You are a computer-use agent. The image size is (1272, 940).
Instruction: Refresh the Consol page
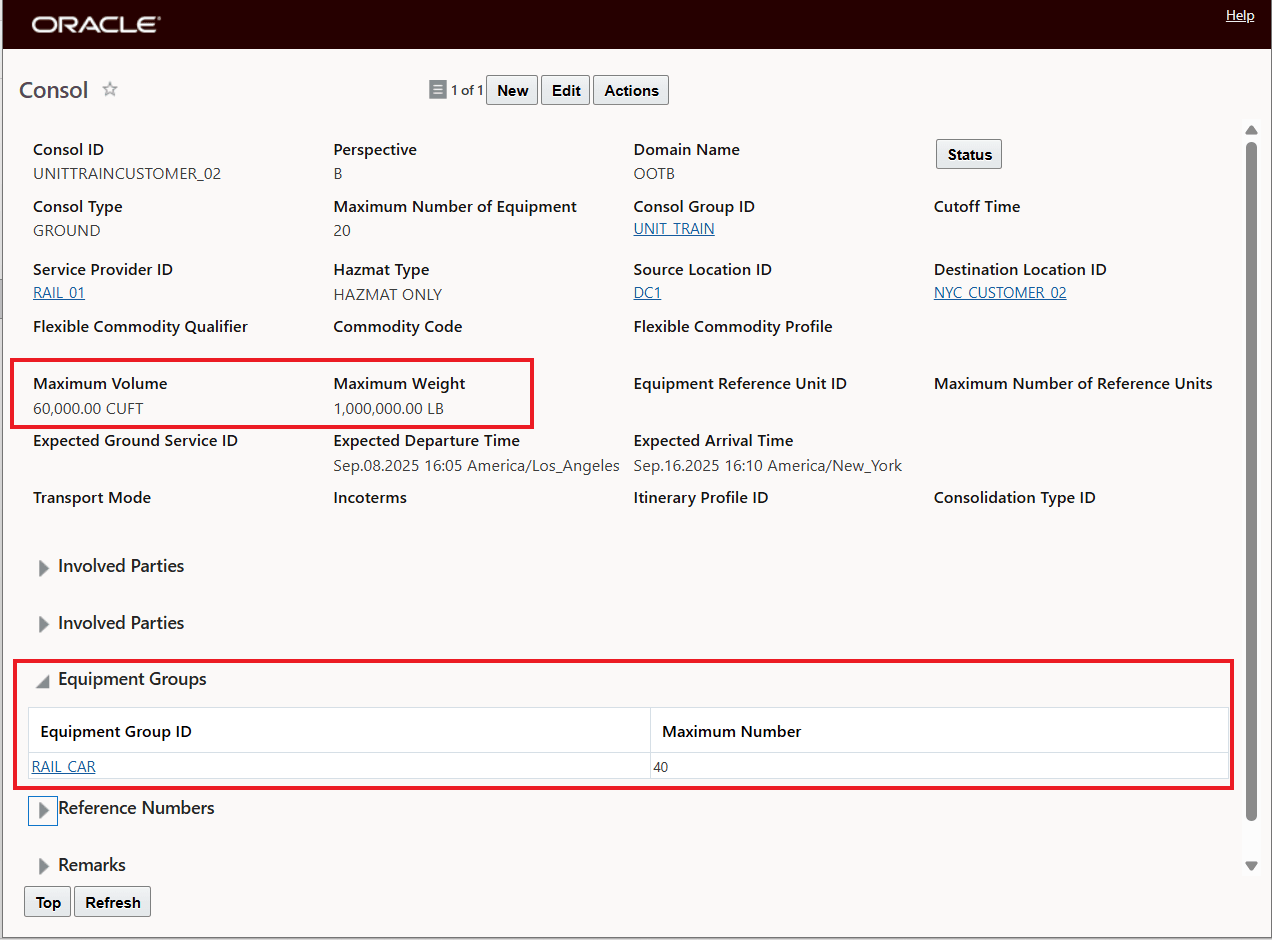(113, 902)
